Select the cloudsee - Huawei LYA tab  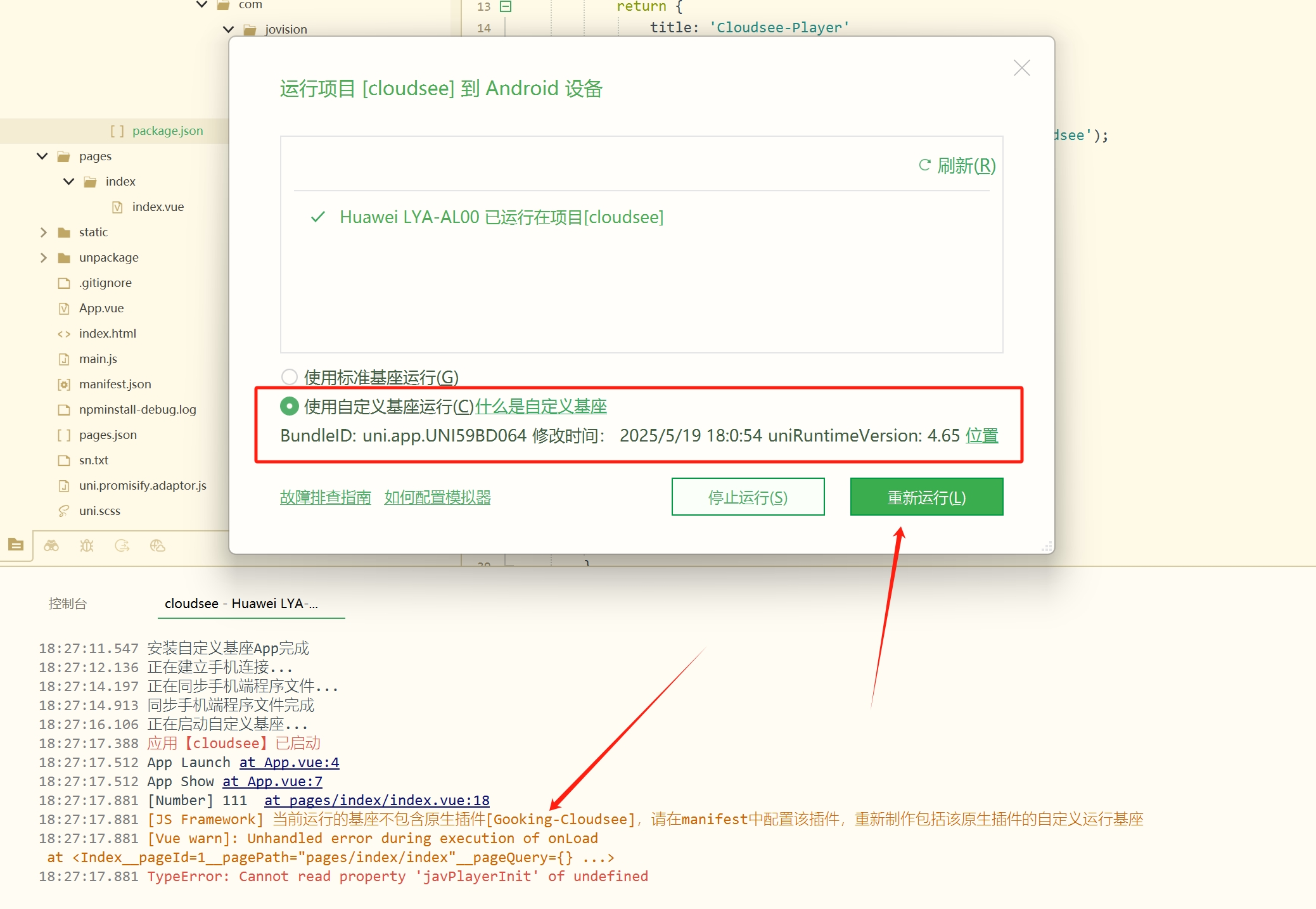coord(241,604)
